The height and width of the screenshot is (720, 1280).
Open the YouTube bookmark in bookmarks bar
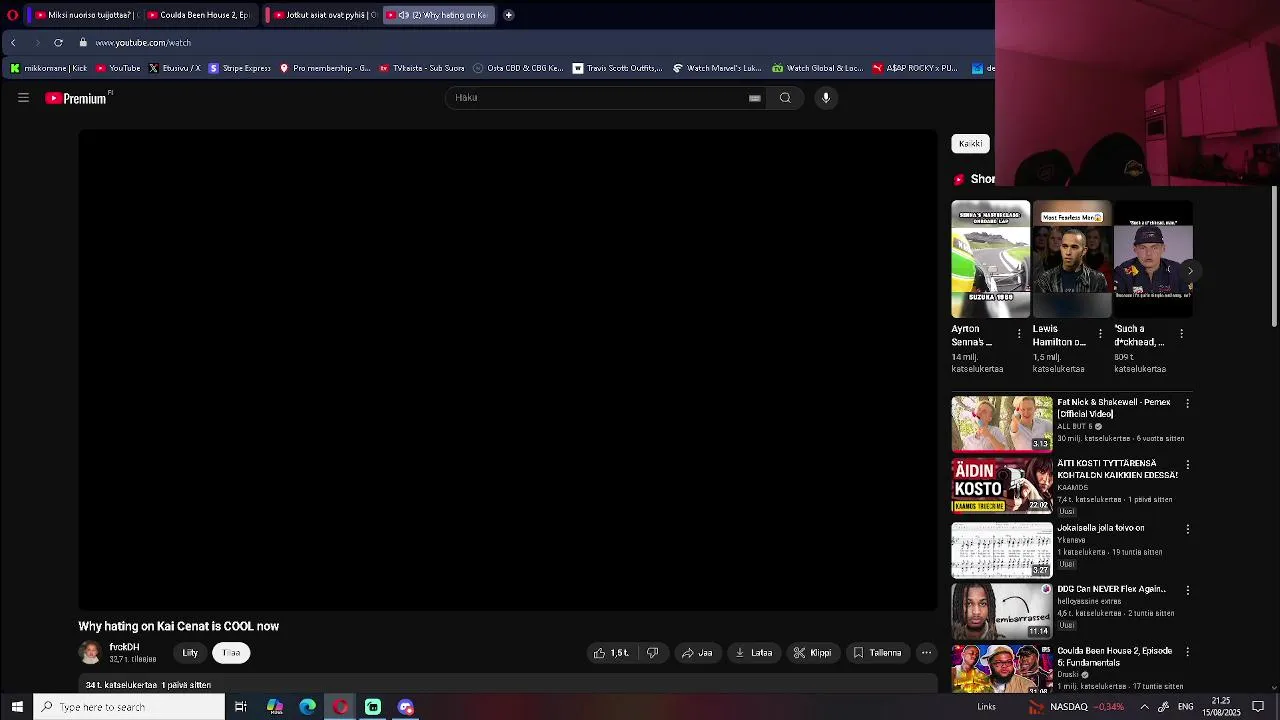(118, 68)
